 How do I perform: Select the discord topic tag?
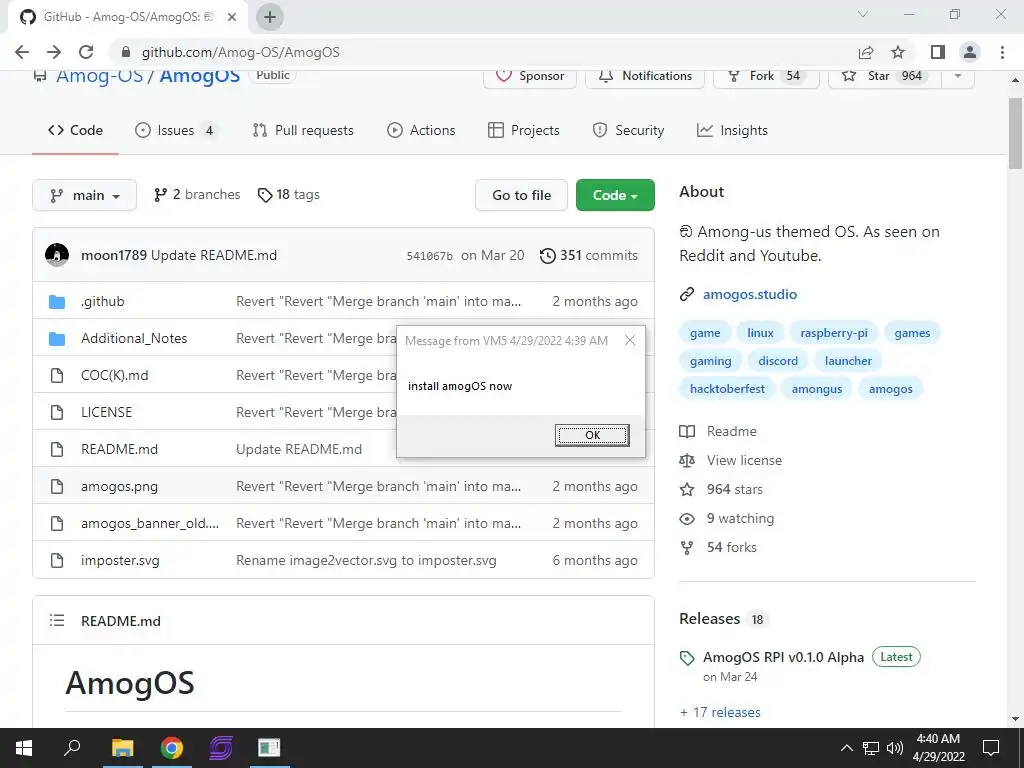778,361
